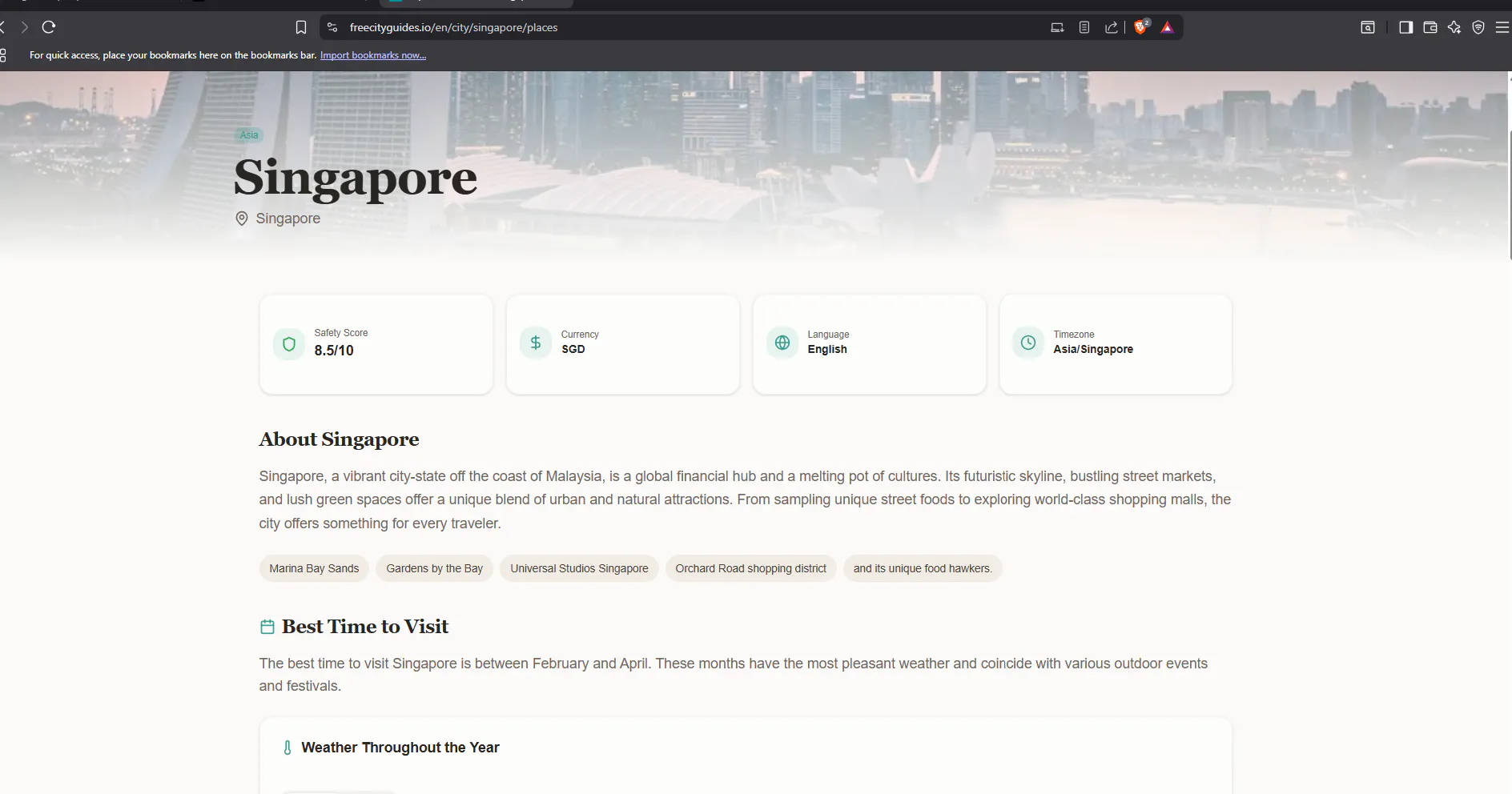
Task: Click the English language value
Action: (x=827, y=349)
